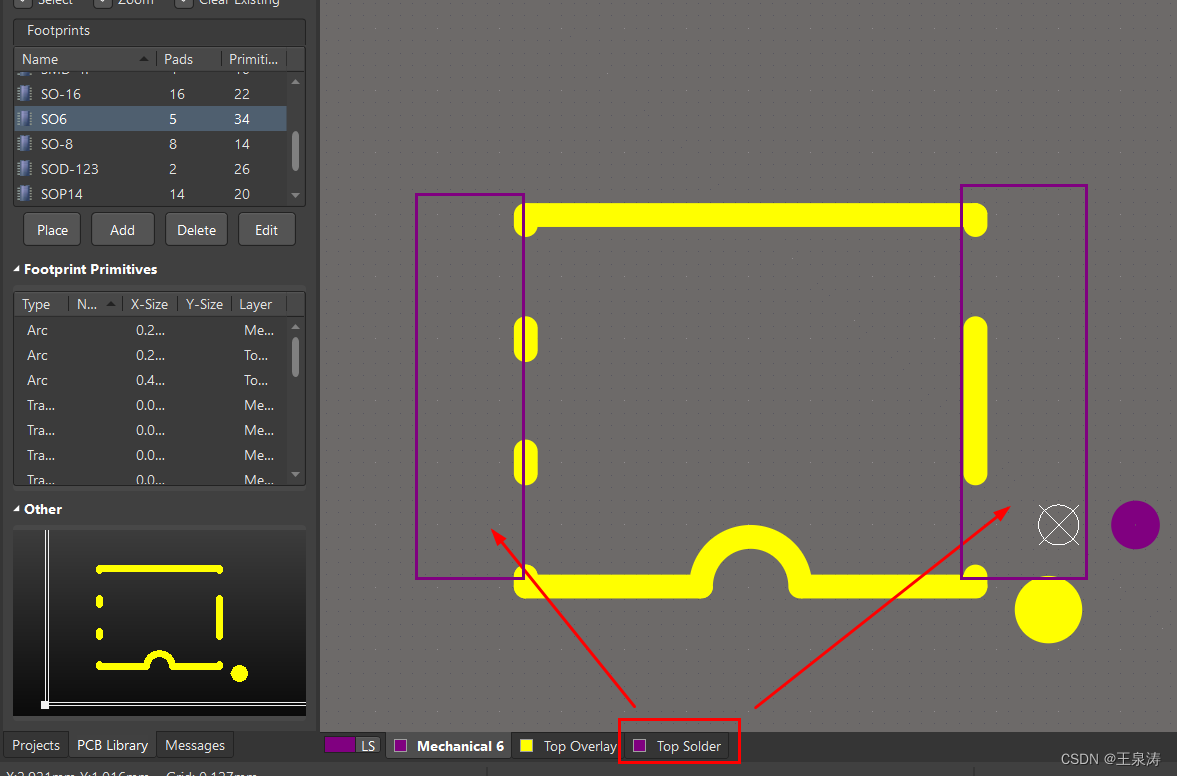This screenshot has width=1177, height=776.
Task: Click the down arrow of the Footprints list scrollbar
Action: click(295, 195)
